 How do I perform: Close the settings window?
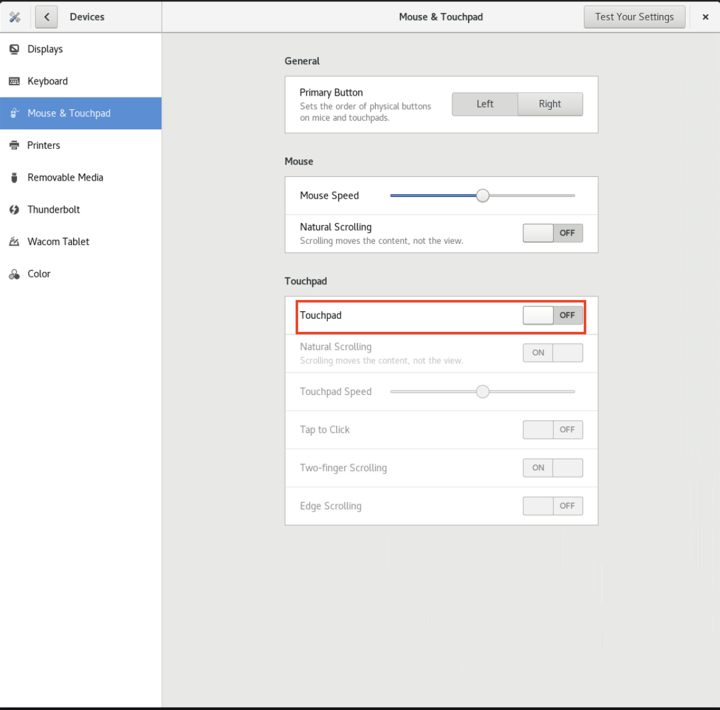click(705, 17)
